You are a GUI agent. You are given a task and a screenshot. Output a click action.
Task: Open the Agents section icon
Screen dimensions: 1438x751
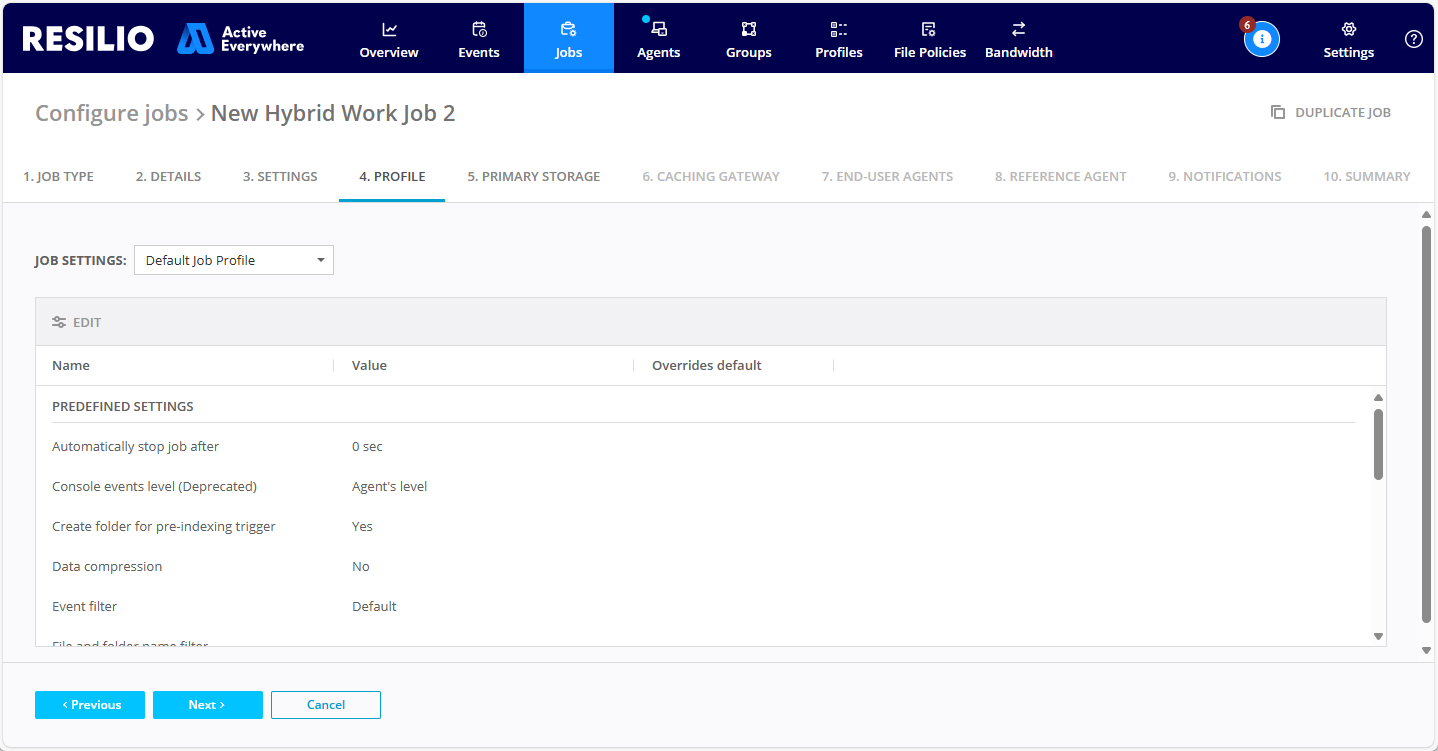point(659,30)
